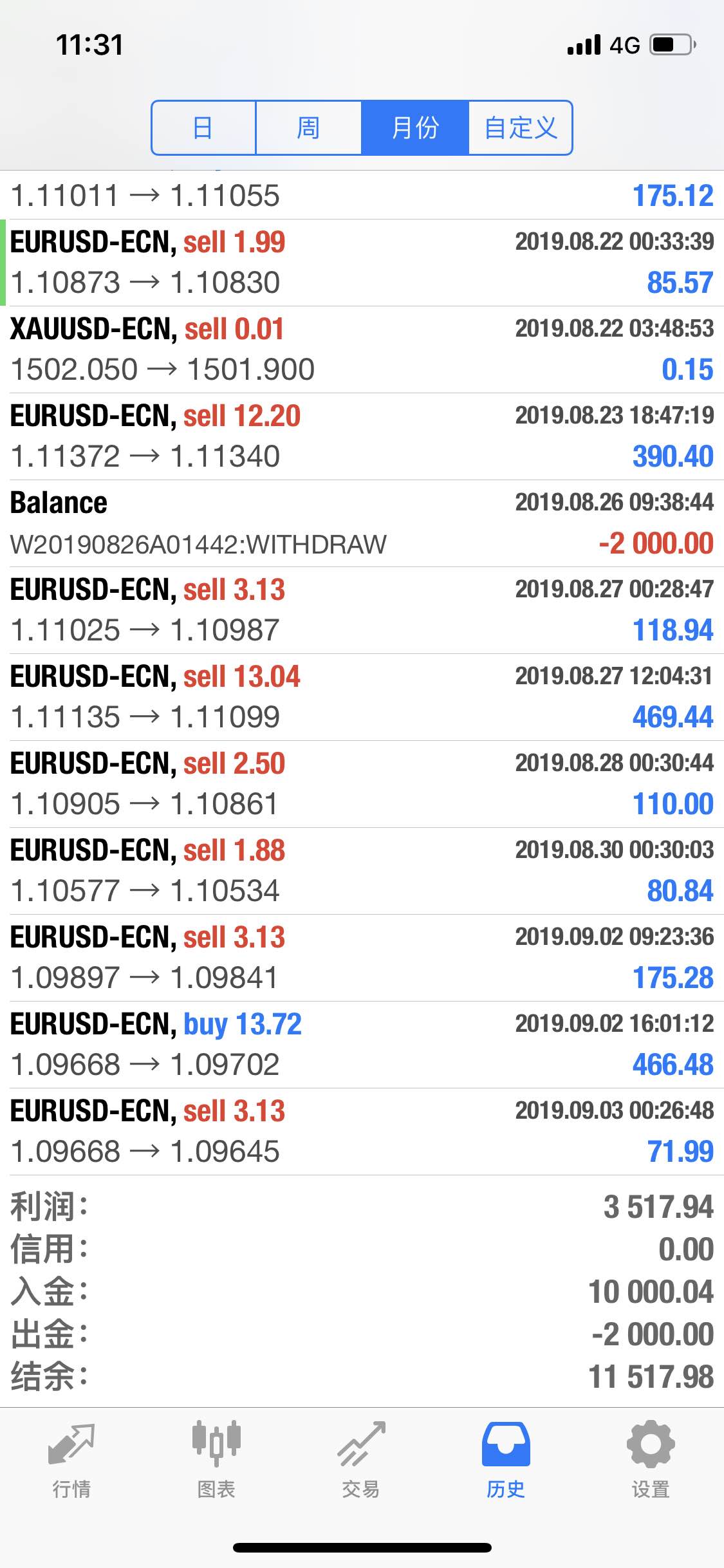This screenshot has width=724, height=1568.
Task: Open the EURUSD-ECN buy 13.72 trade
Action: tap(362, 1045)
